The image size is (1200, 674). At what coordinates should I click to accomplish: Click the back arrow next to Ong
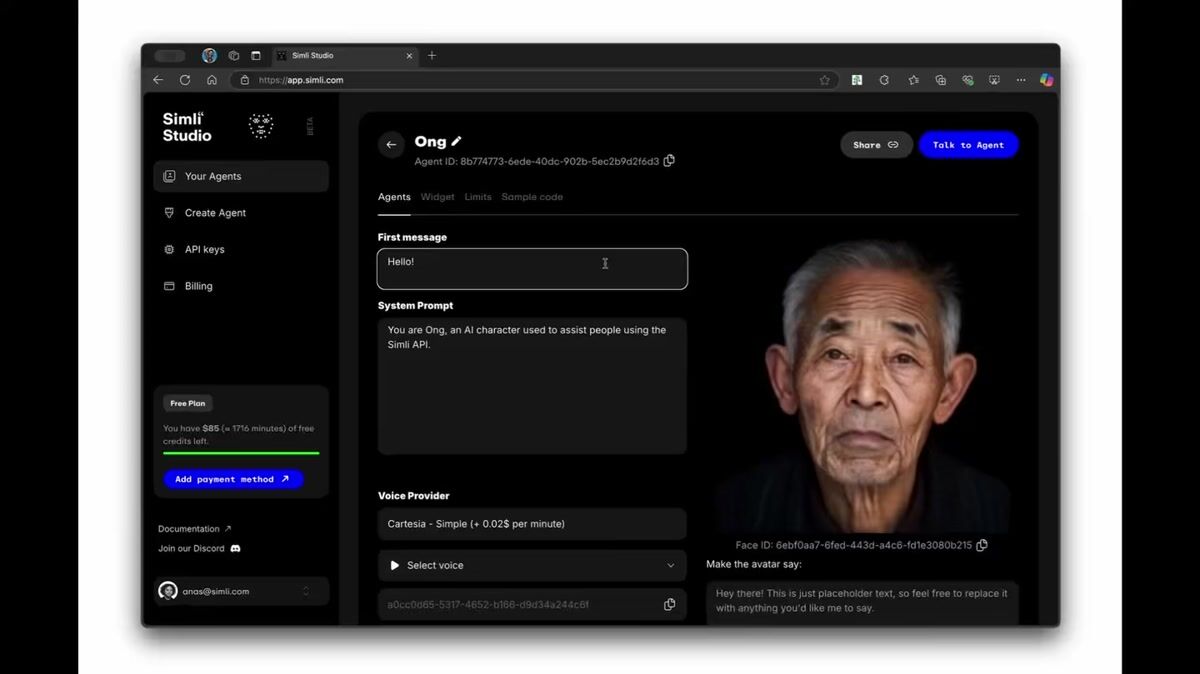(x=391, y=145)
